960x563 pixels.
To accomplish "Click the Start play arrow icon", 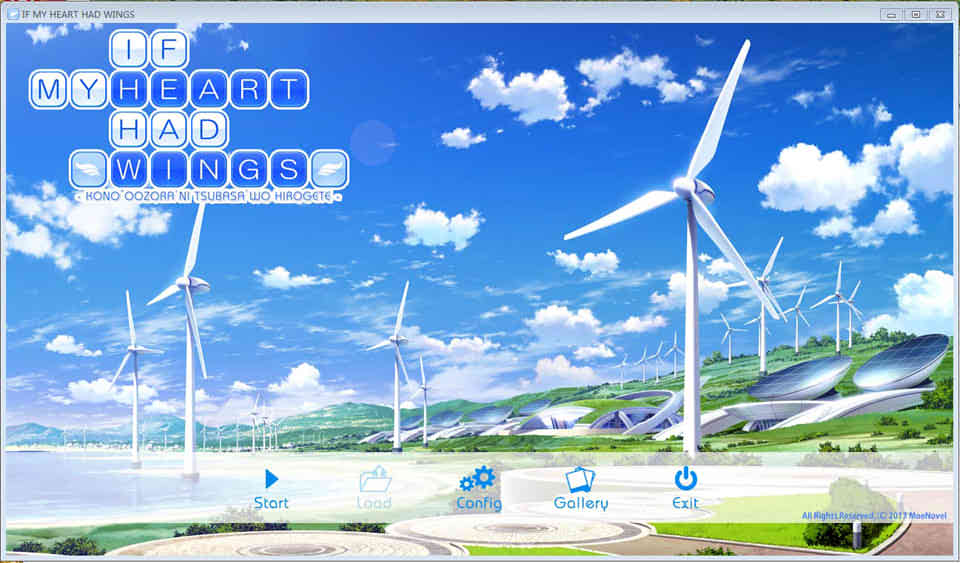I will tap(272, 479).
